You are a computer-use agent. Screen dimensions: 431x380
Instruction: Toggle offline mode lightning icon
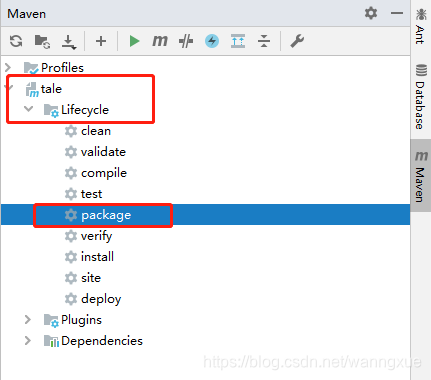click(212, 41)
